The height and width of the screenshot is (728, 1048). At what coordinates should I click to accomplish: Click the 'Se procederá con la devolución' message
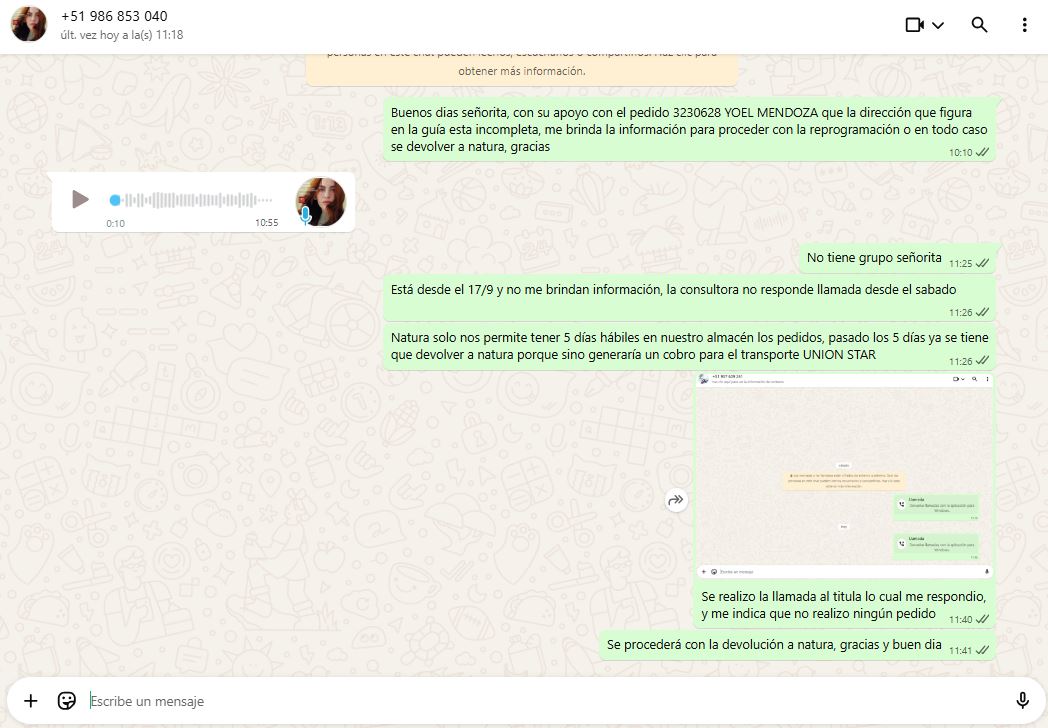(774, 645)
